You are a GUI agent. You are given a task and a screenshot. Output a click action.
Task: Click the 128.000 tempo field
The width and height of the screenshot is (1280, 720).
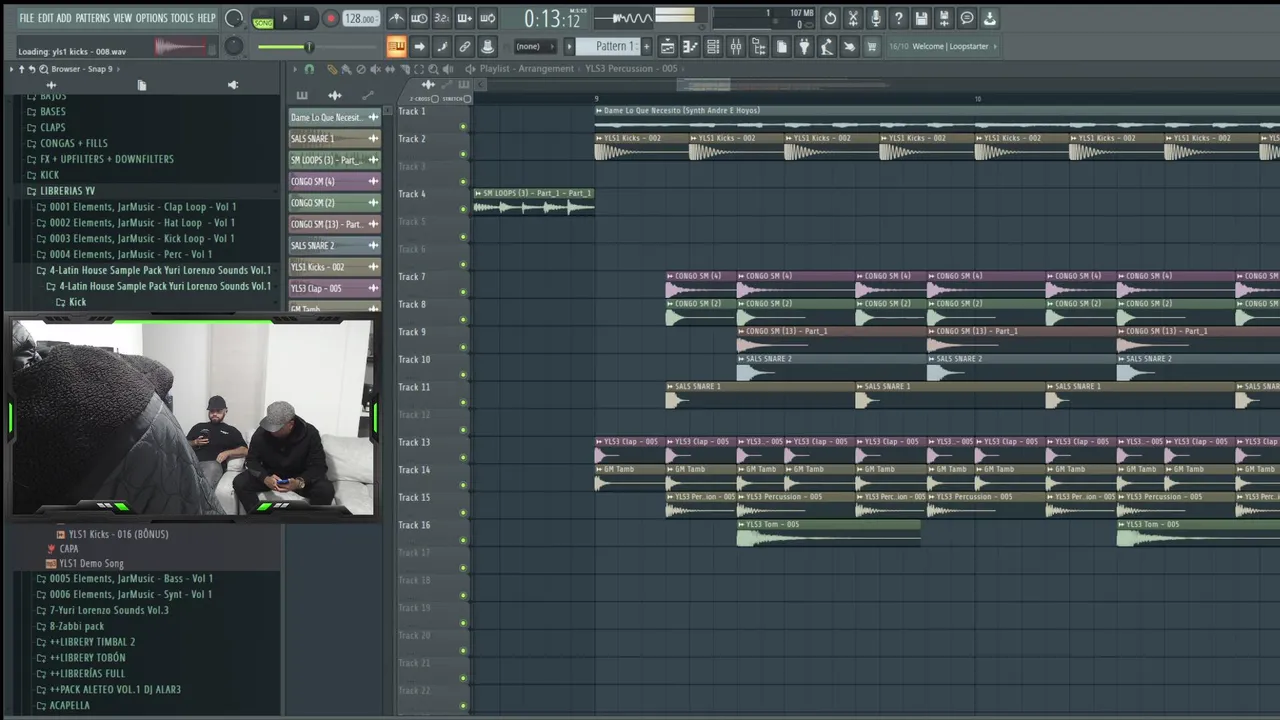tap(361, 19)
